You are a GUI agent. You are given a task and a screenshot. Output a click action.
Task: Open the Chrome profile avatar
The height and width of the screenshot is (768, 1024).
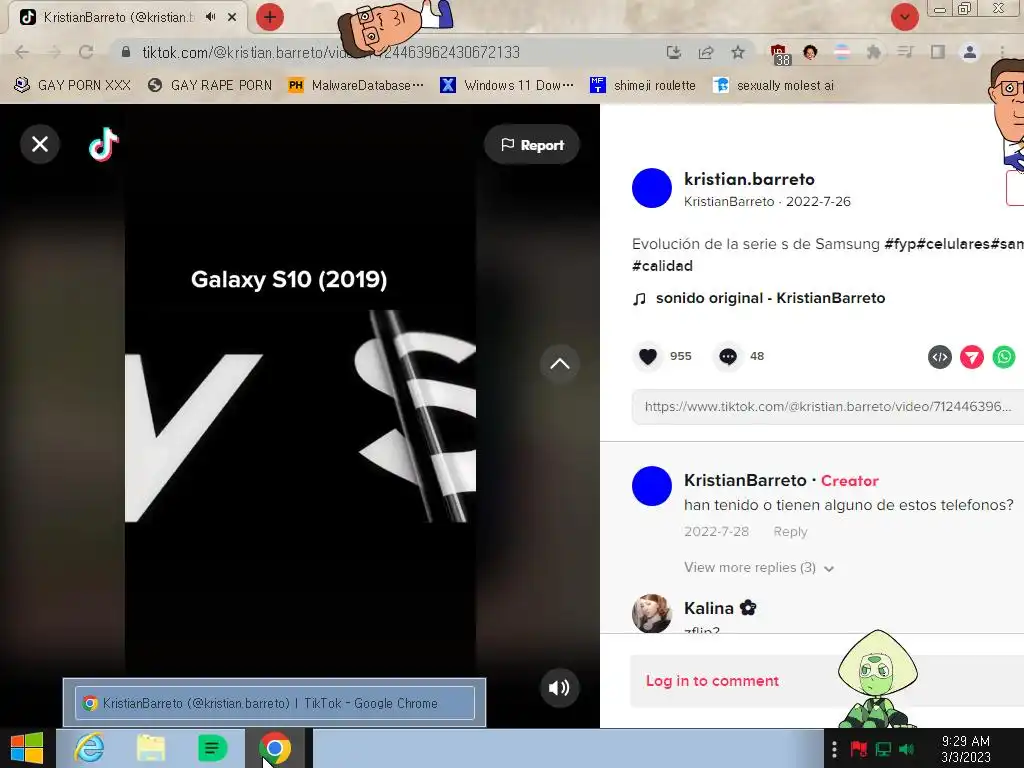point(970,52)
